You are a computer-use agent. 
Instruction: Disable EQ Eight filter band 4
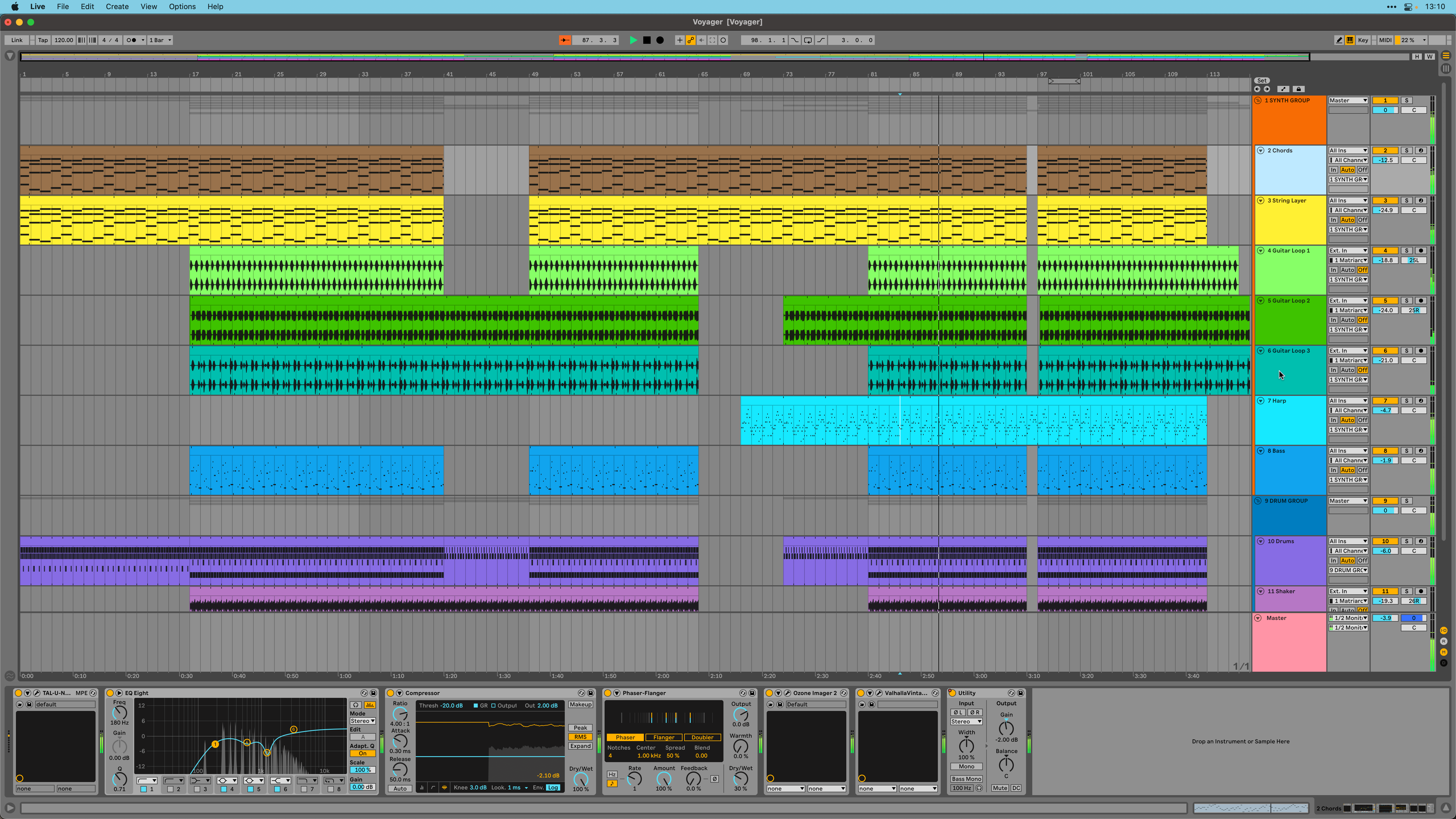click(223, 789)
